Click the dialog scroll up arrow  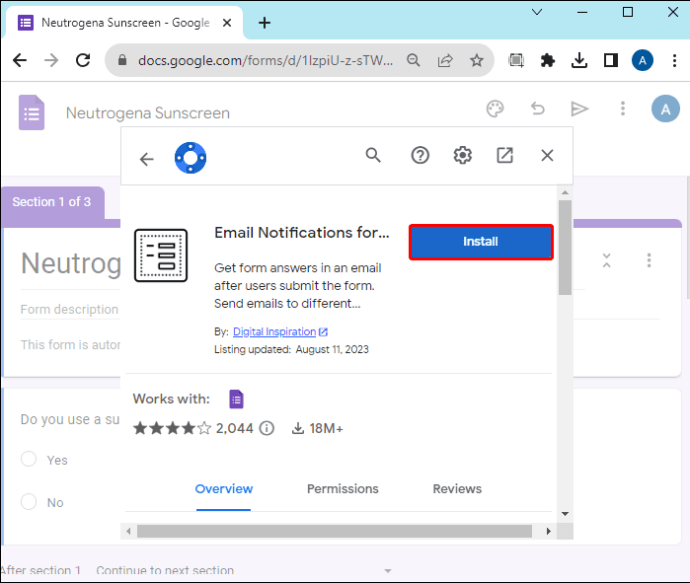click(565, 193)
